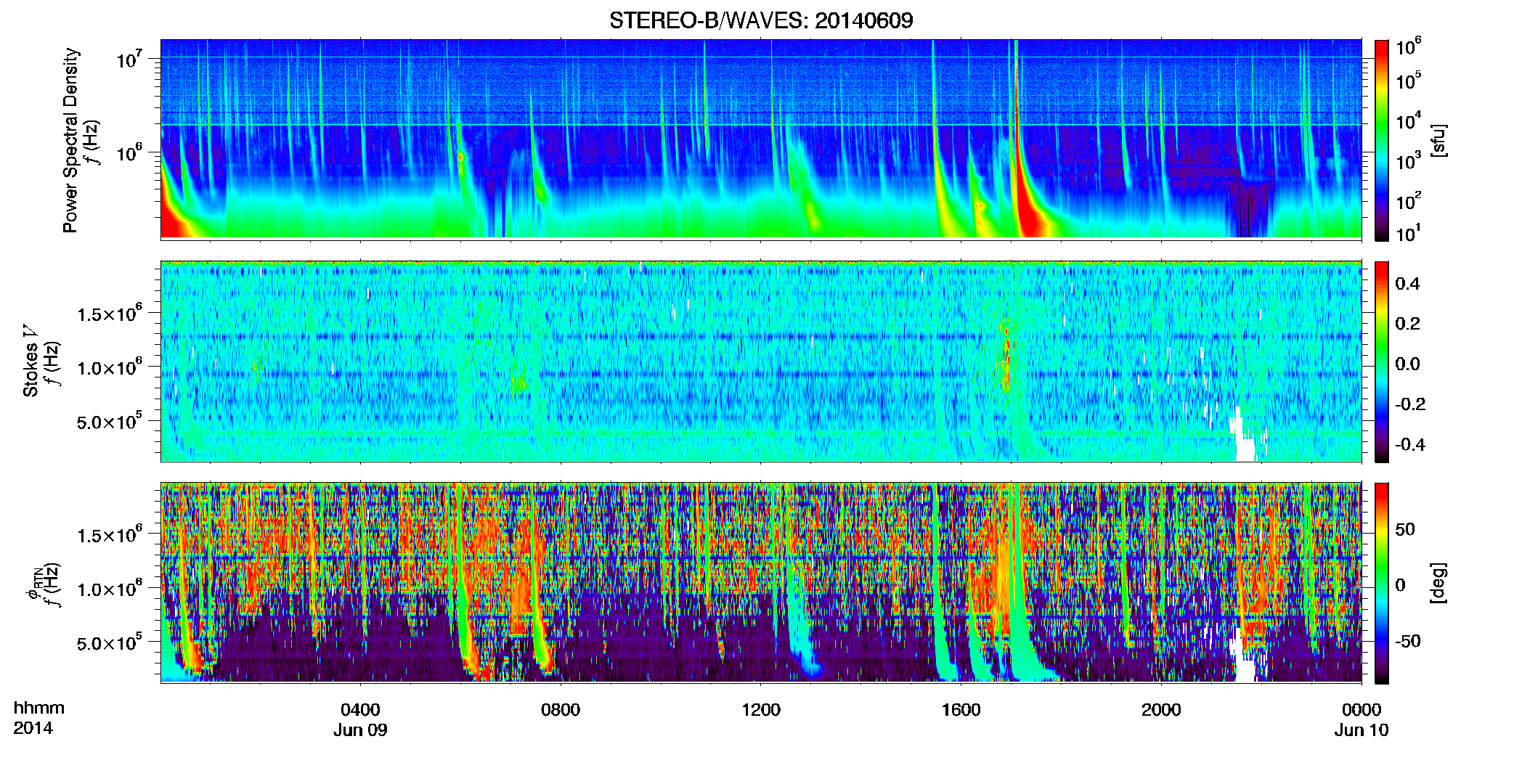
Task: Click the 0800 time tick label
Action: (561, 710)
